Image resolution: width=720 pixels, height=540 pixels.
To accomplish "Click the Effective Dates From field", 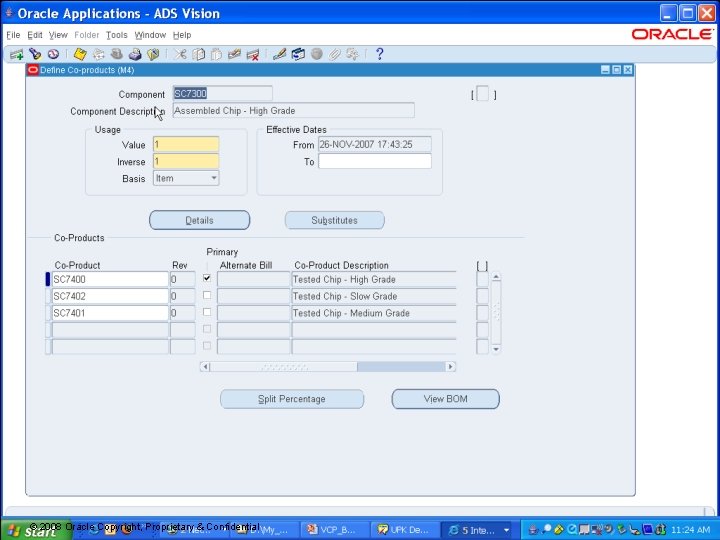I will [x=375, y=144].
